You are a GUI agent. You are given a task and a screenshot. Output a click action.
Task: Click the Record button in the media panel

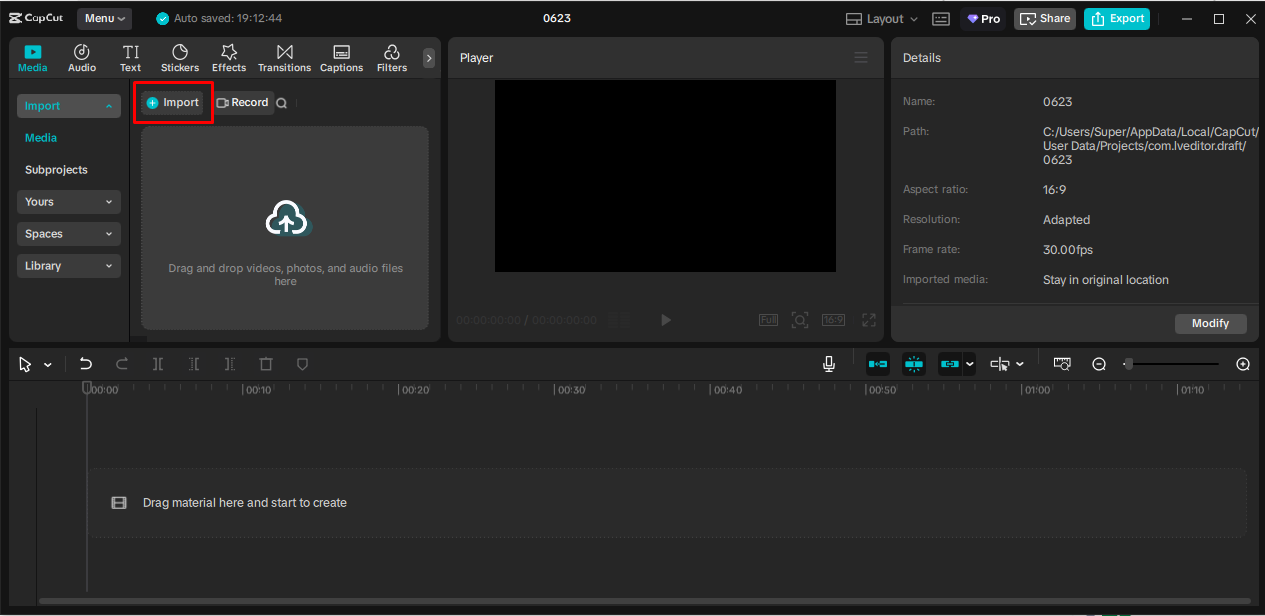coord(243,102)
